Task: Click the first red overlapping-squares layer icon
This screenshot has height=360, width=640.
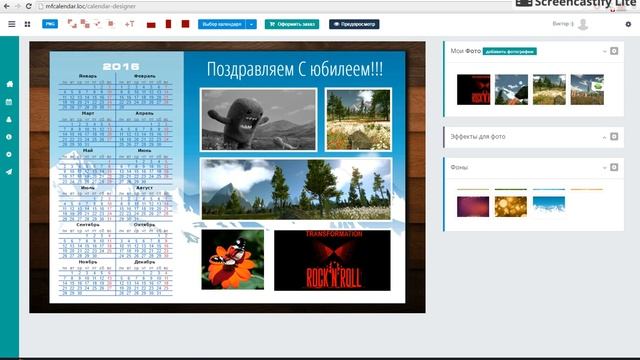Action: (72, 24)
